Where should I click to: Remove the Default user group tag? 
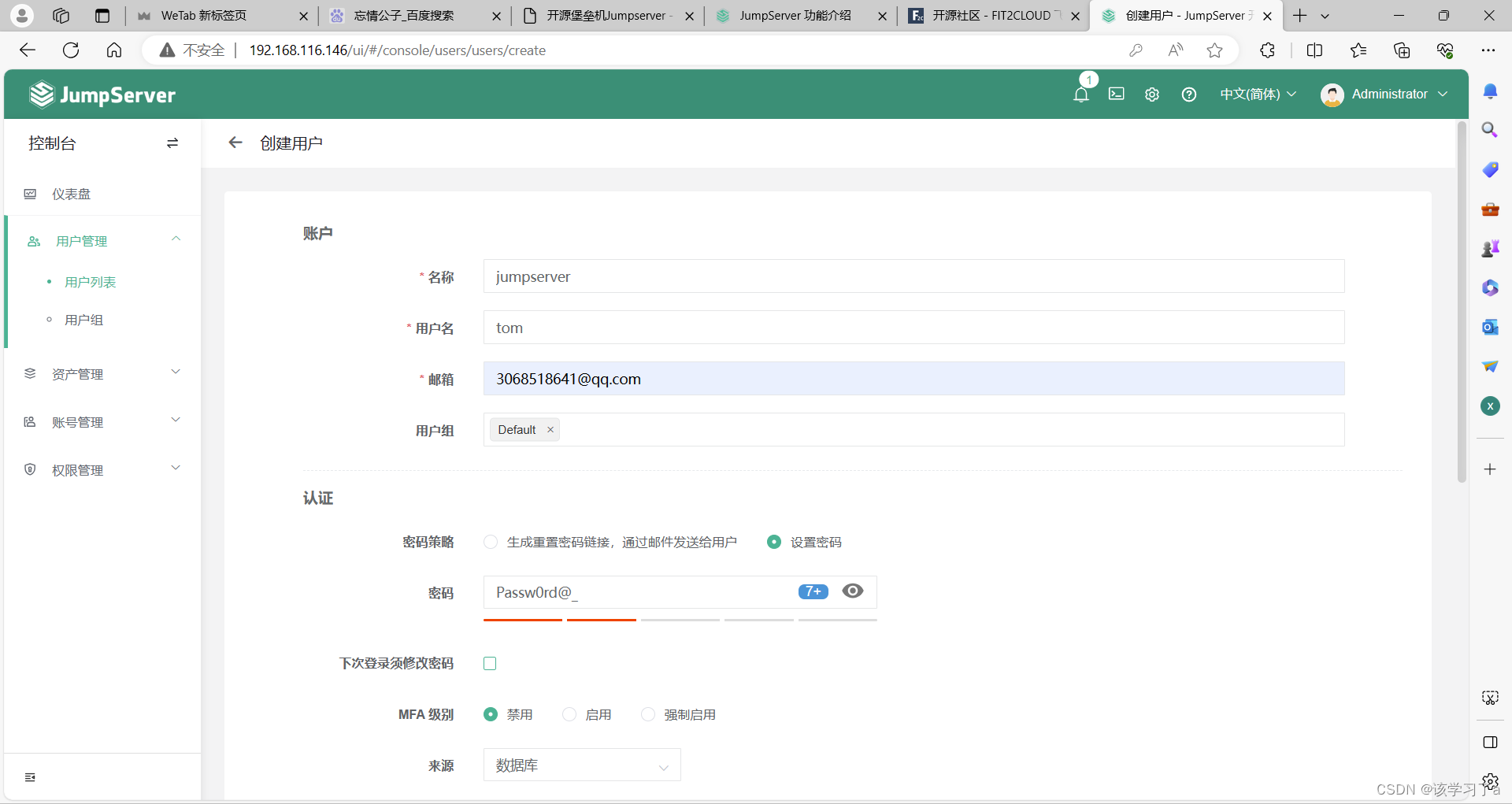coord(550,430)
